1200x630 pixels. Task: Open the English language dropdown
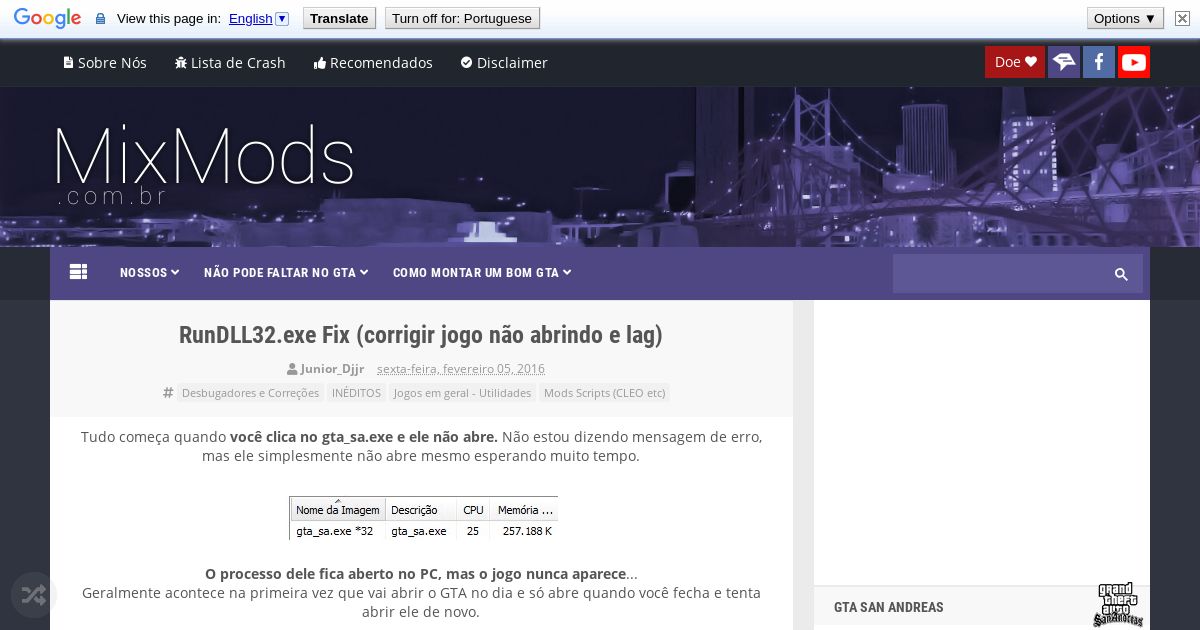pos(258,18)
